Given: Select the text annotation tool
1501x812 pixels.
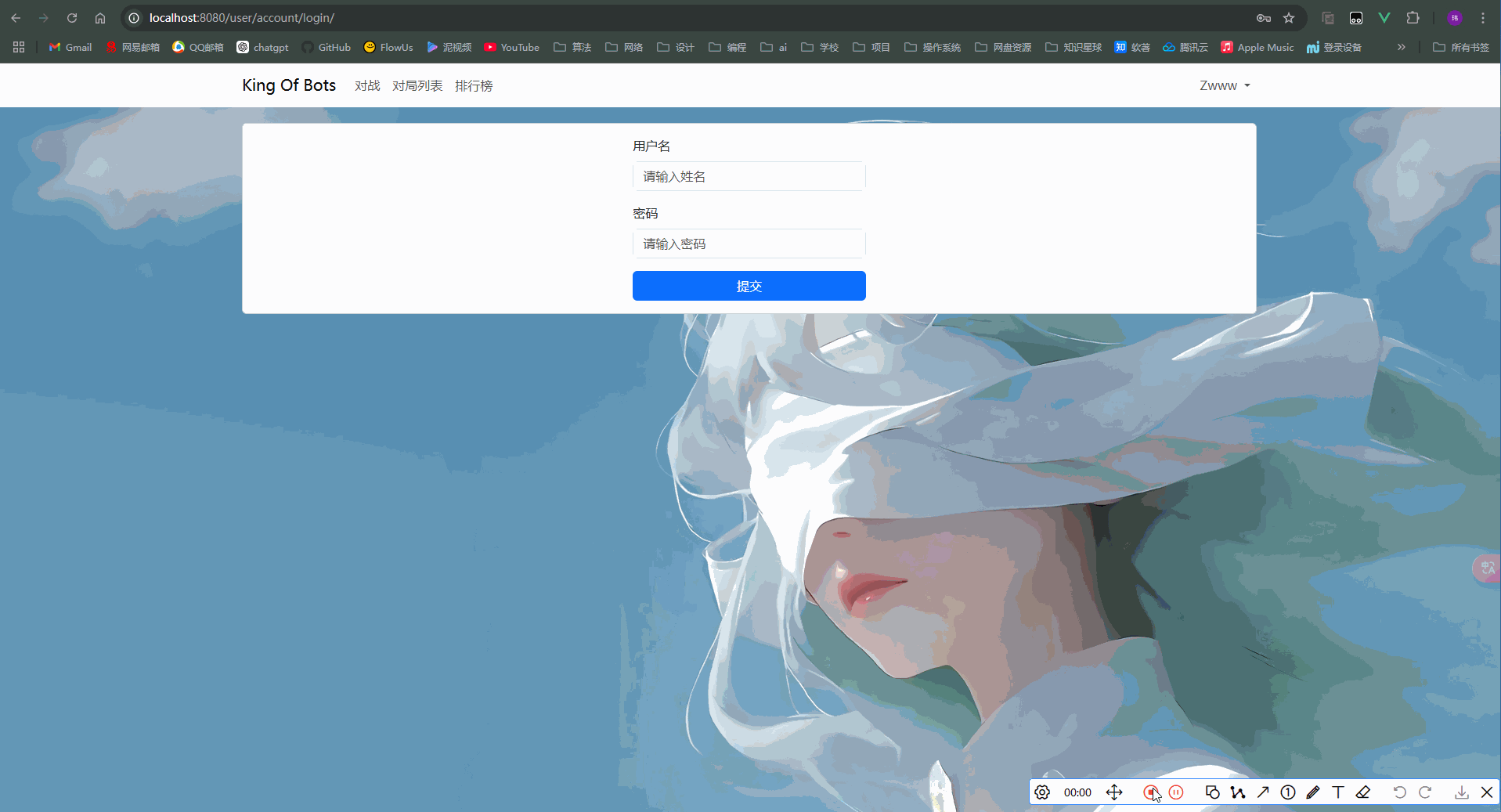Looking at the screenshot, I should 1338,792.
